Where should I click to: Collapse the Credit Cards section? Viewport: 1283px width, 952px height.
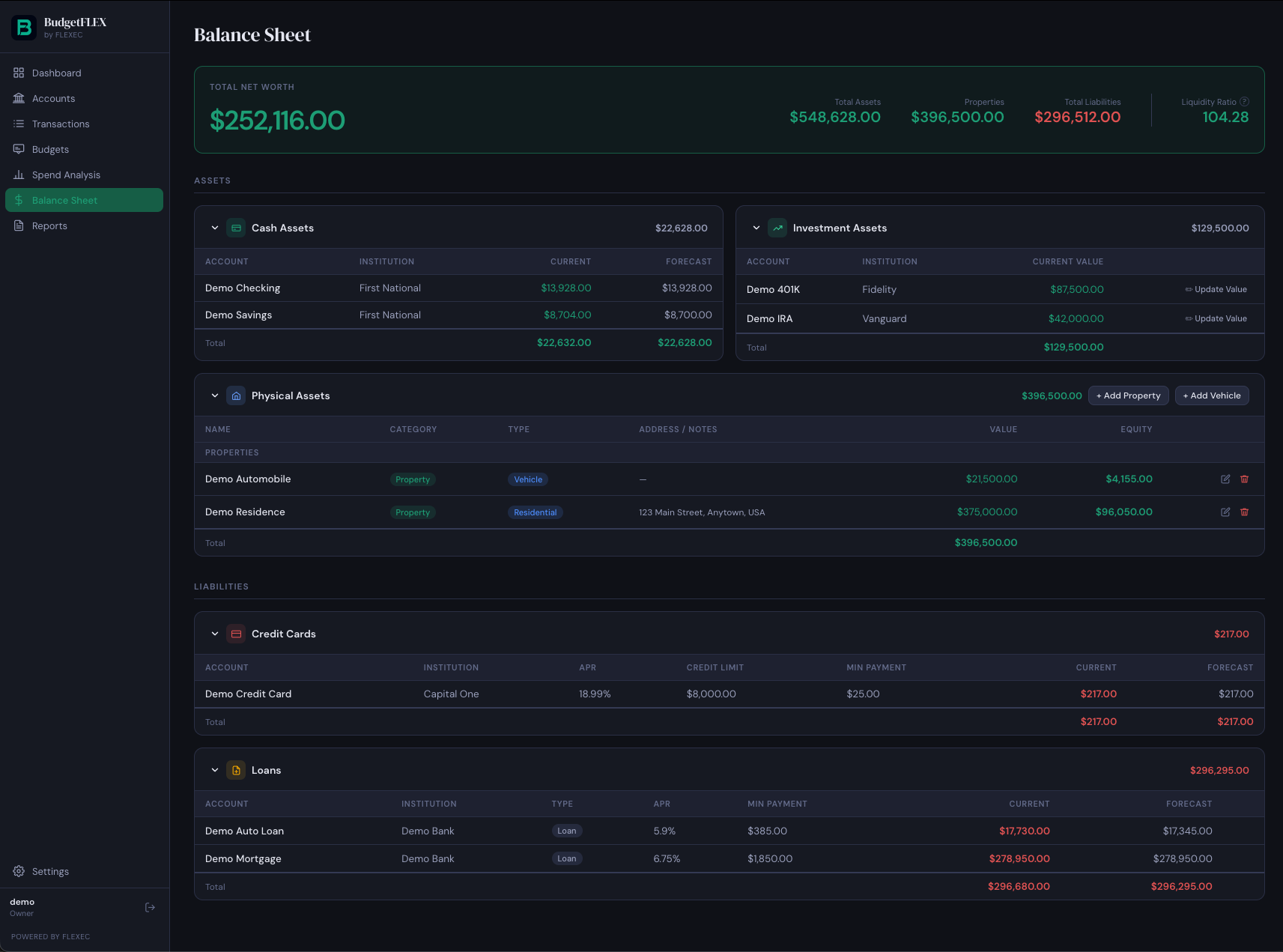[215, 634]
